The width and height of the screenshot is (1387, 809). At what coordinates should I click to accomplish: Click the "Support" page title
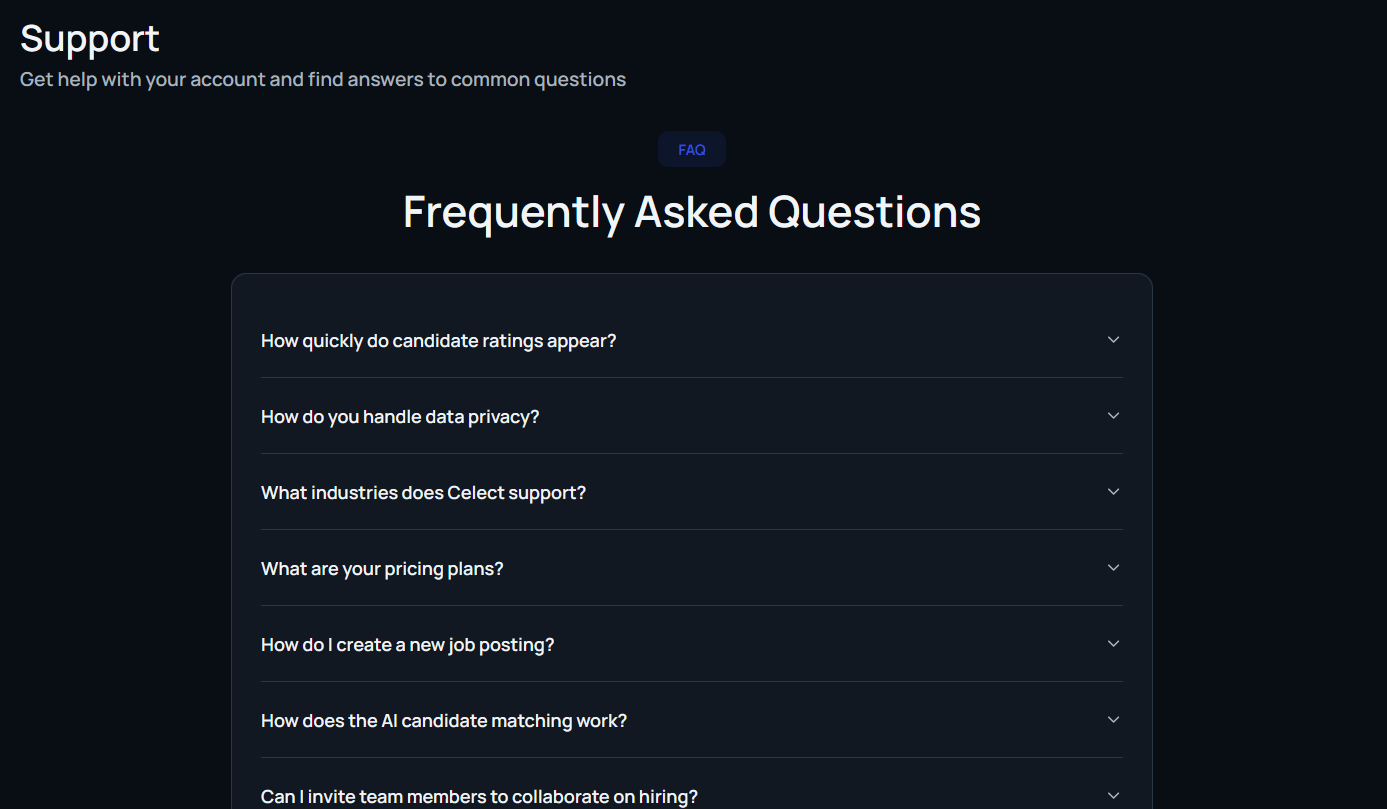pos(90,39)
